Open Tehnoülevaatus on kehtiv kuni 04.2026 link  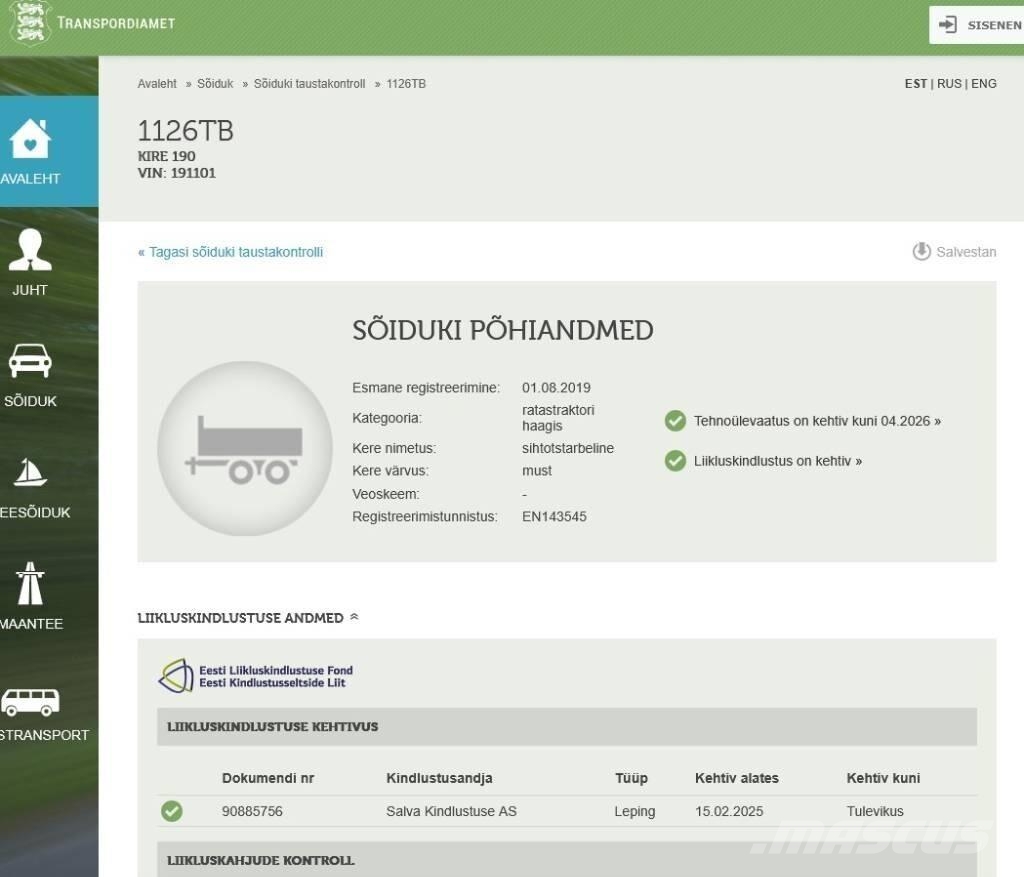(817, 421)
